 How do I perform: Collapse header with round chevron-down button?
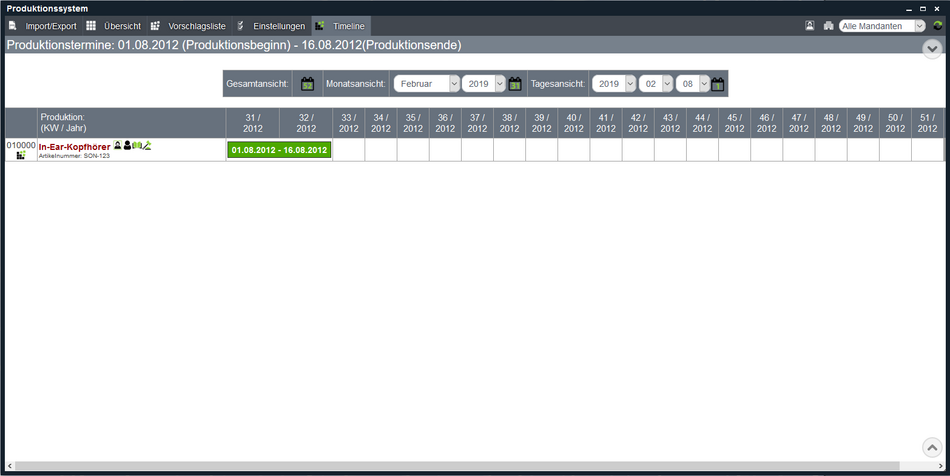[932, 48]
